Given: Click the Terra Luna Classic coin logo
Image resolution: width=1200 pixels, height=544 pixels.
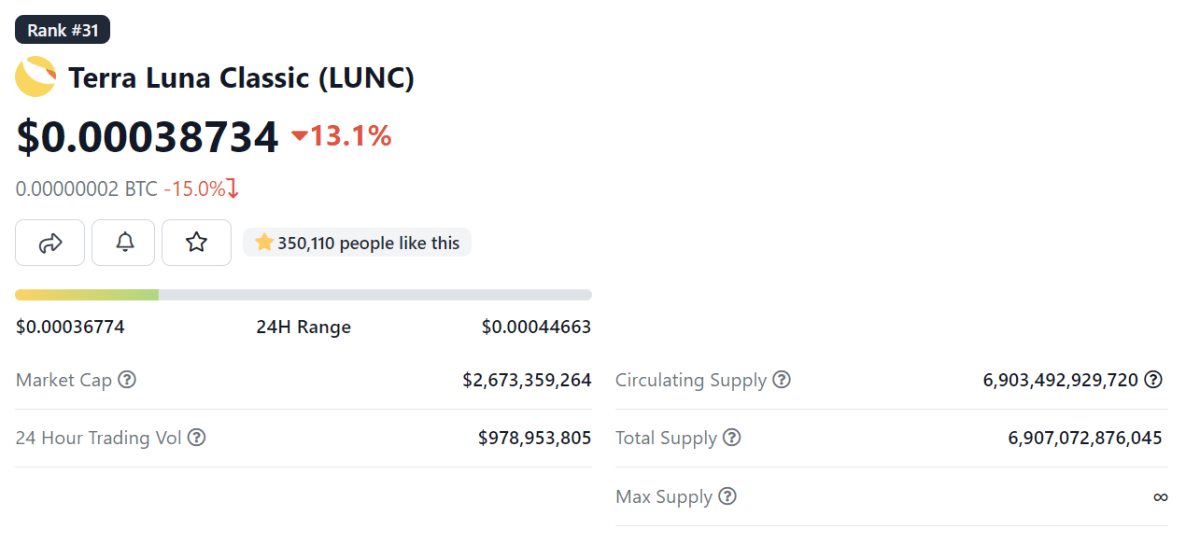Looking at the screenshot, I should pyautogui.click(x=36, y=77).
